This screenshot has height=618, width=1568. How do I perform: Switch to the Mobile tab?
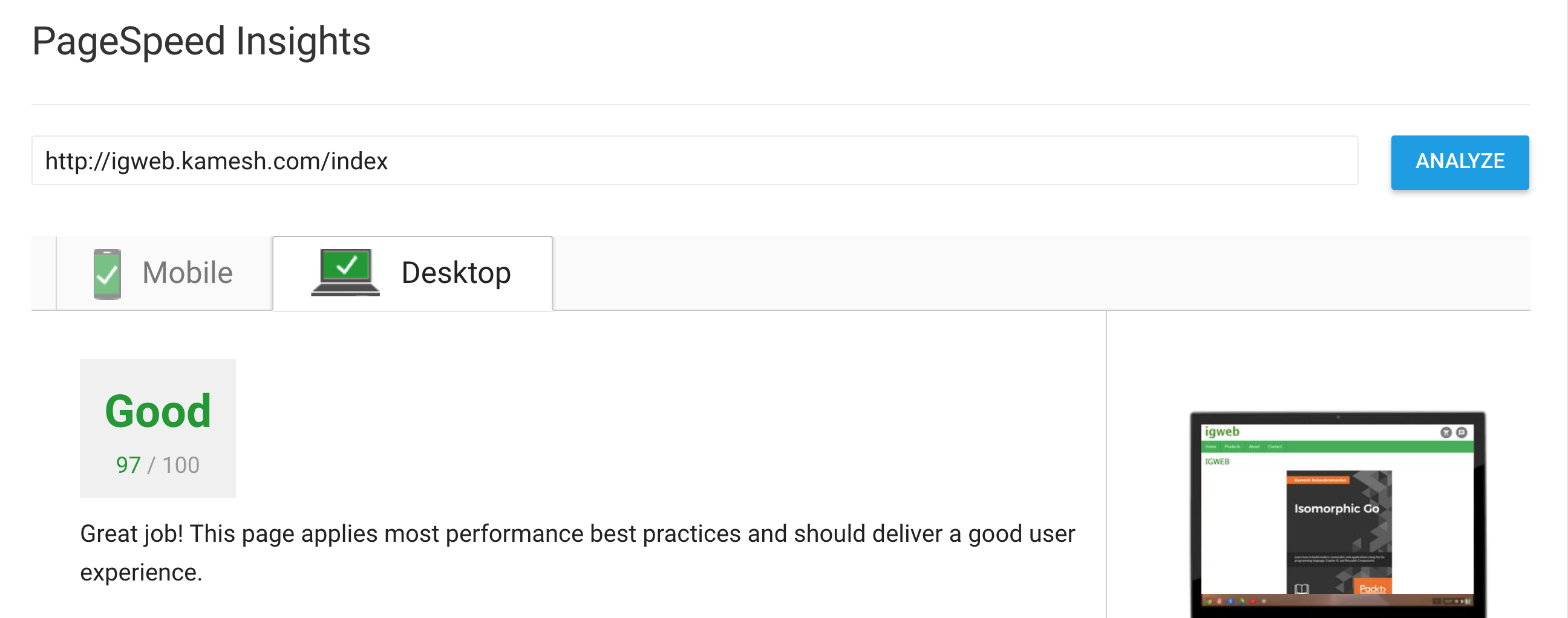[165, 273]
